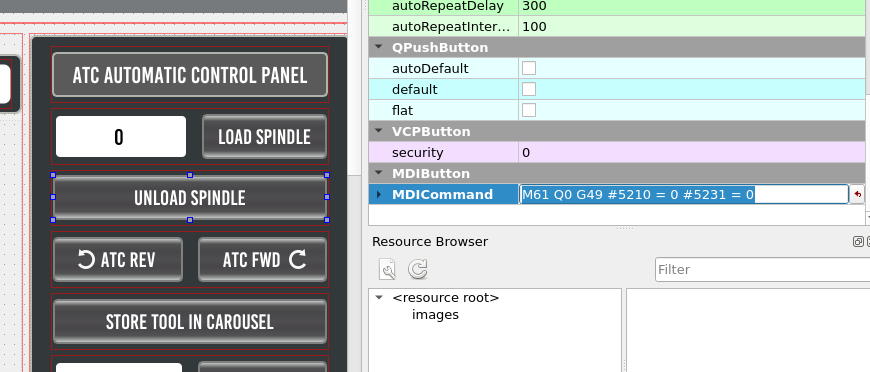Collapse the resource root tree node
The image size is (870, 372).
click(x=379, y=298)
